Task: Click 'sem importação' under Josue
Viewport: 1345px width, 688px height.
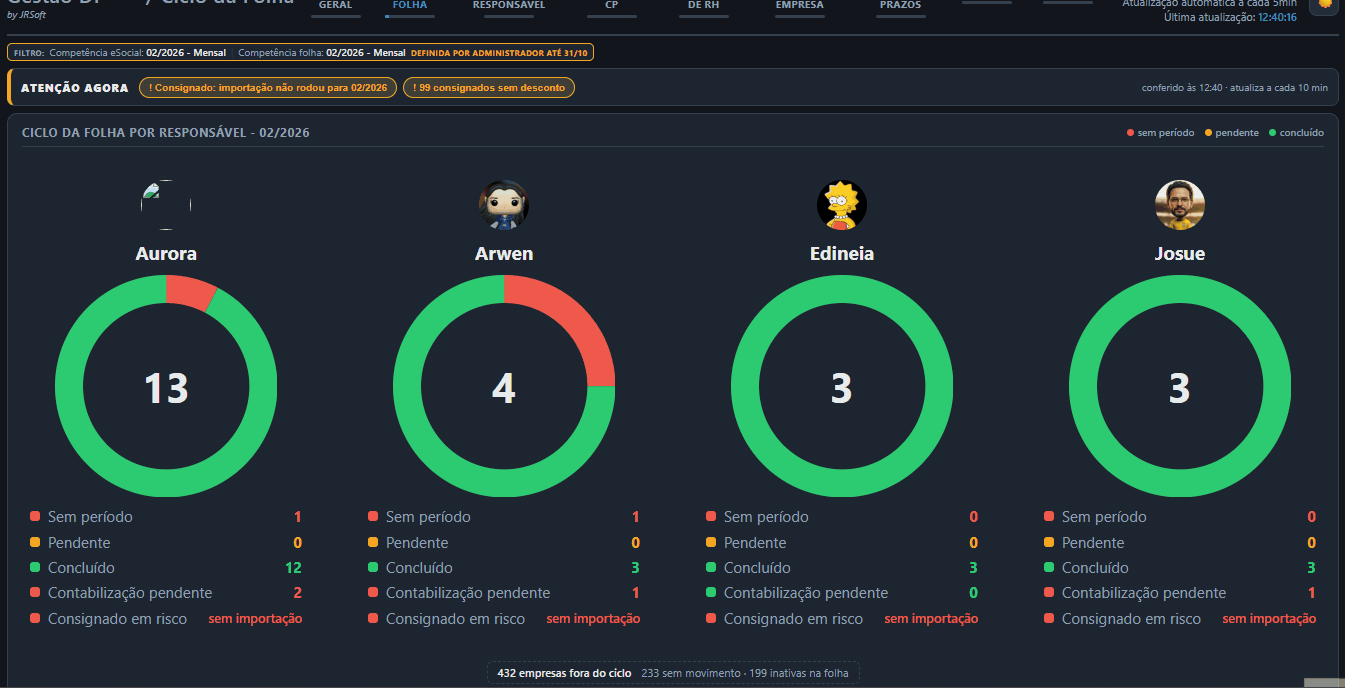Action: click(1269, 619)
